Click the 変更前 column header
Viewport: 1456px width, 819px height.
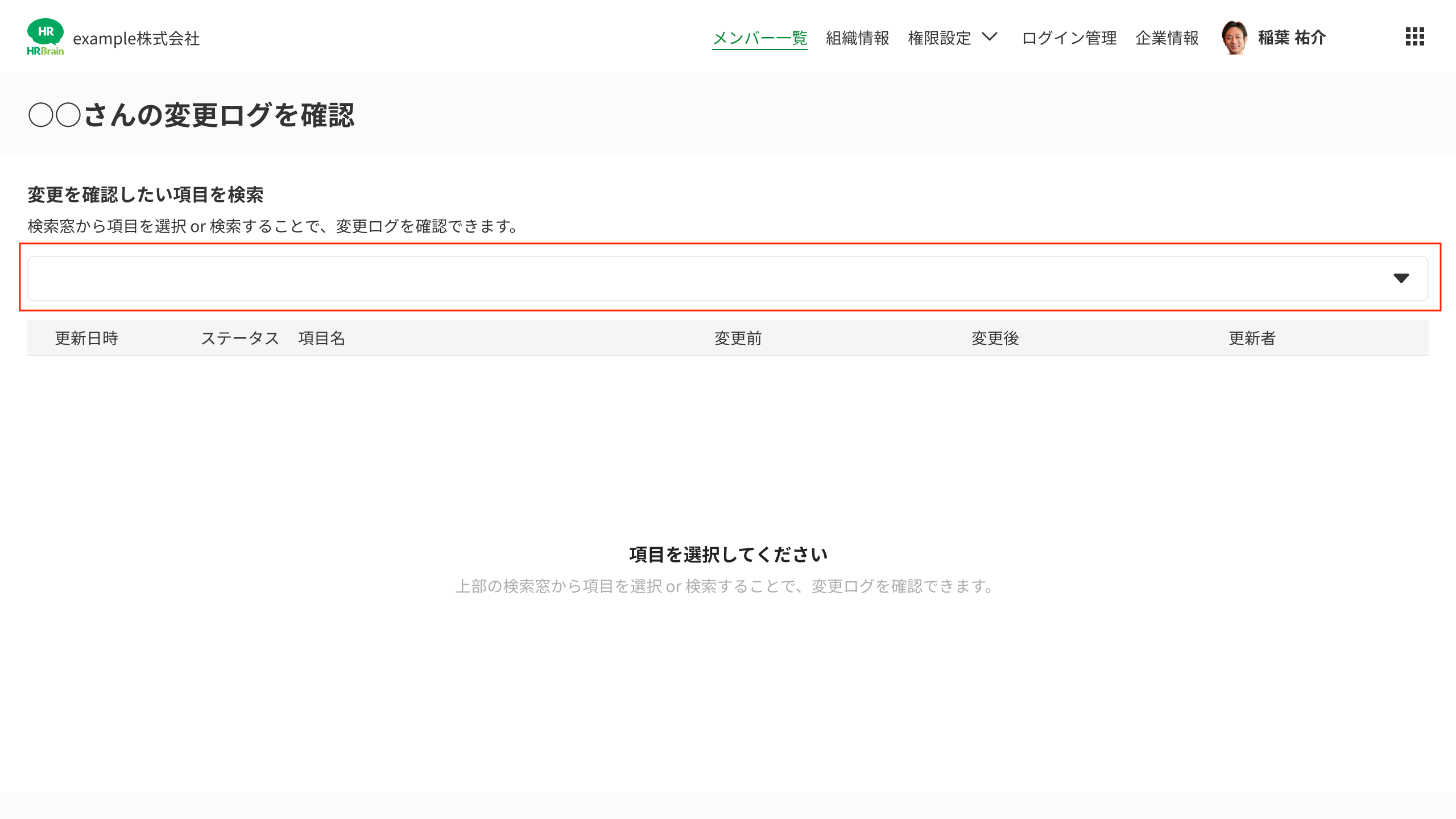[x=738, y=338]
